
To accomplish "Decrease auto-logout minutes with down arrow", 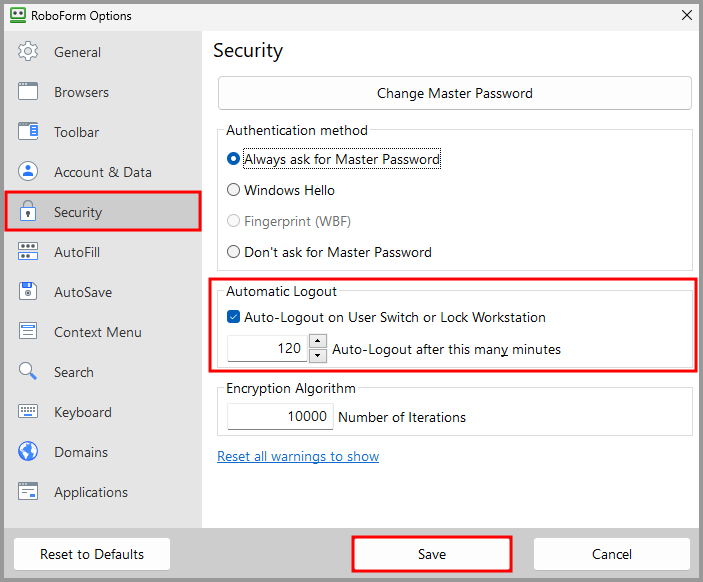I will [318, 355].
